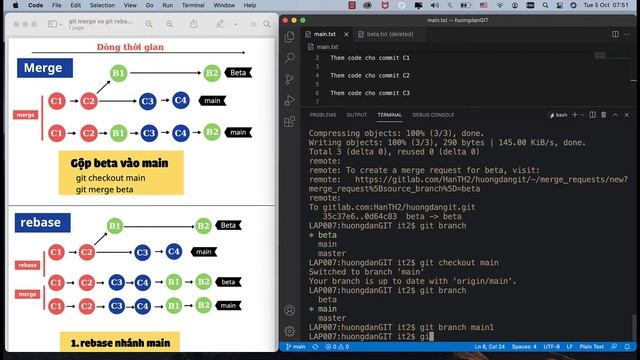Screen dimensions: 640x360
Task: Open Manage gear in activity bar
Action: click(x=289, y=331)
